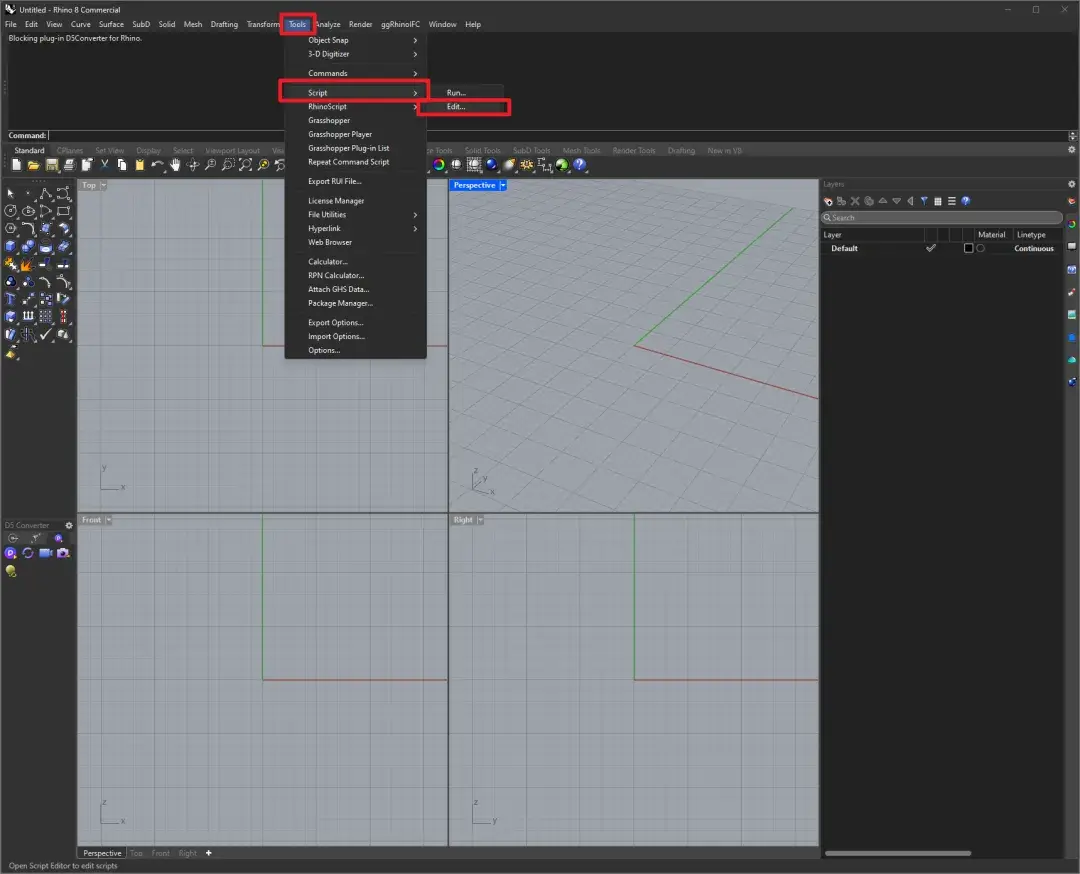
Task: Open the Top viewport title dropdown arrow
Action: pos(103,185)
